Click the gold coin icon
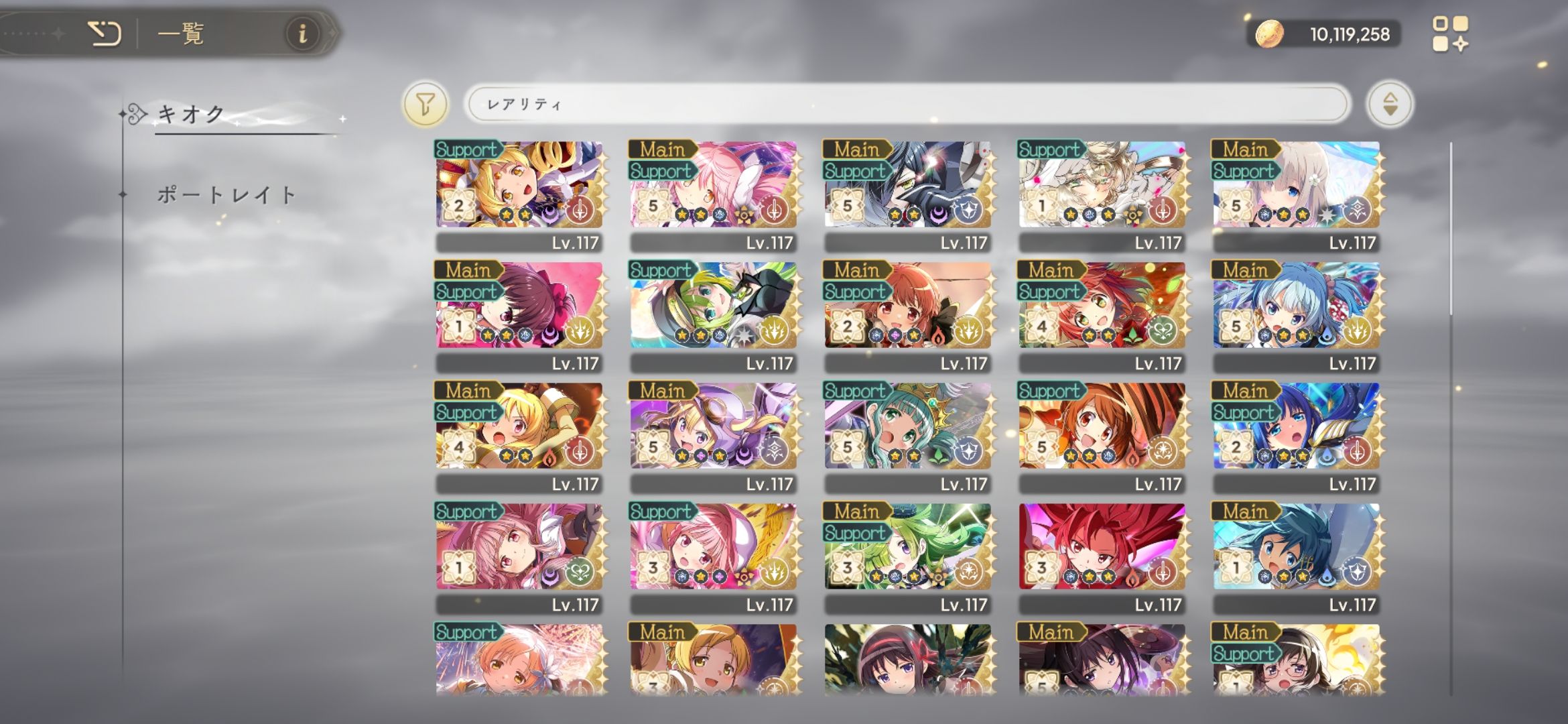 (1269, 34)
